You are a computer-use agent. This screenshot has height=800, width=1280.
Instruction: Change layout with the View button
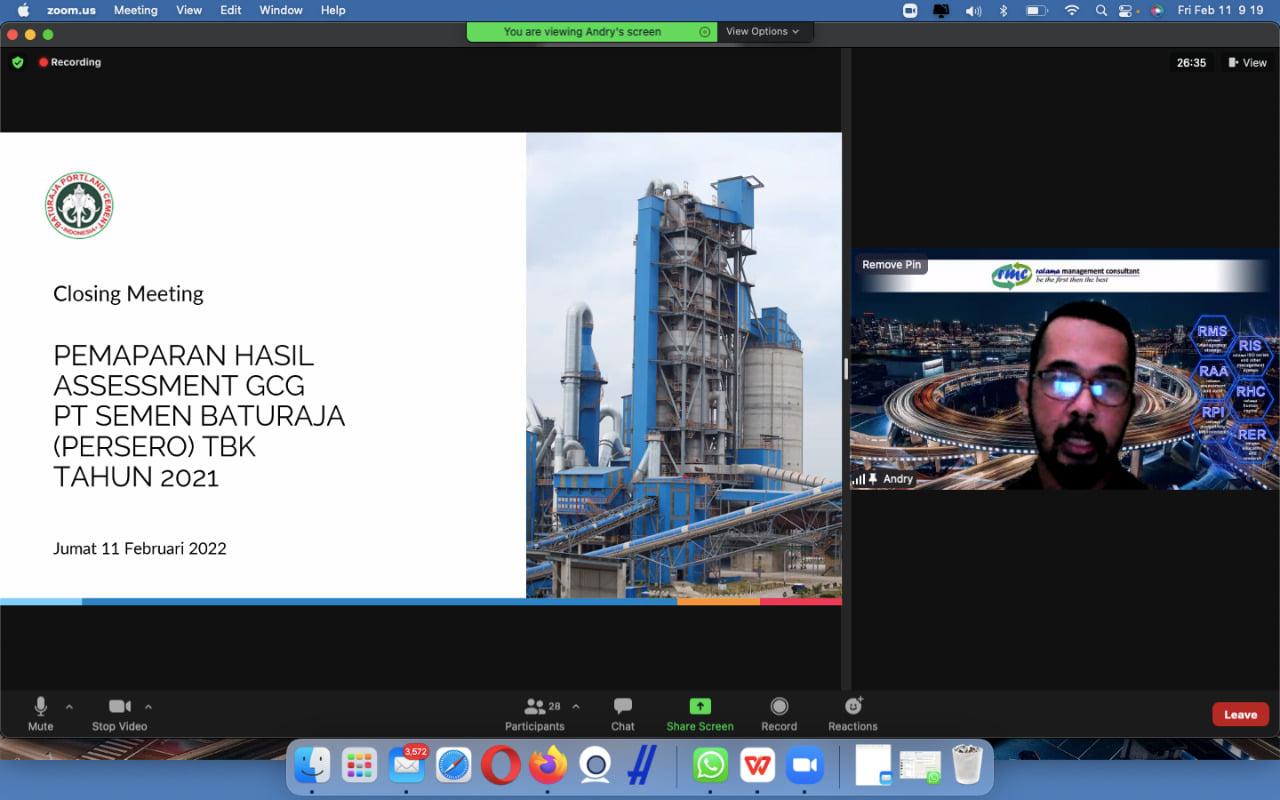[x=1247, y=62]
